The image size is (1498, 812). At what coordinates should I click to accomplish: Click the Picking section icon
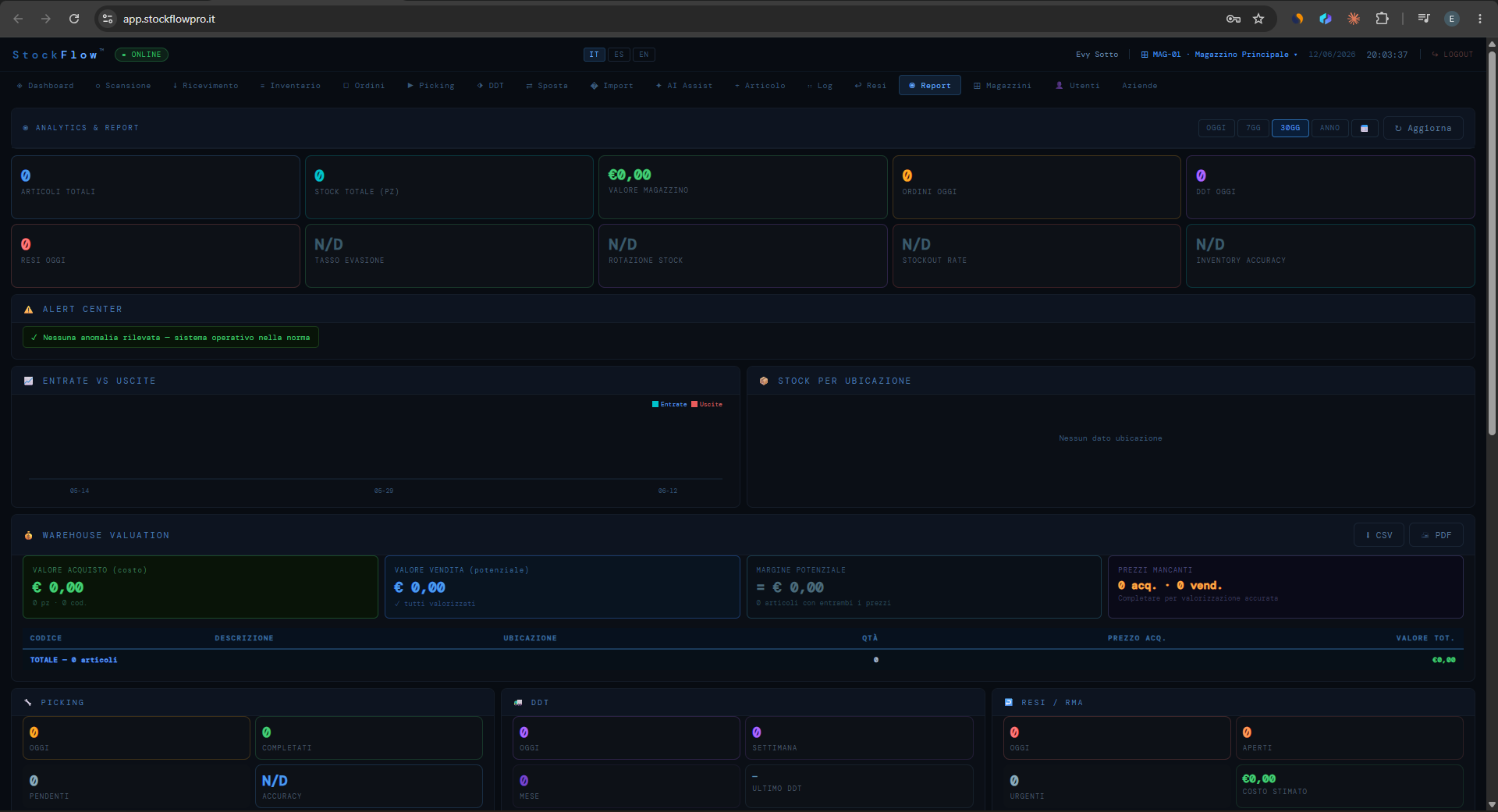(x=29, y=702)
